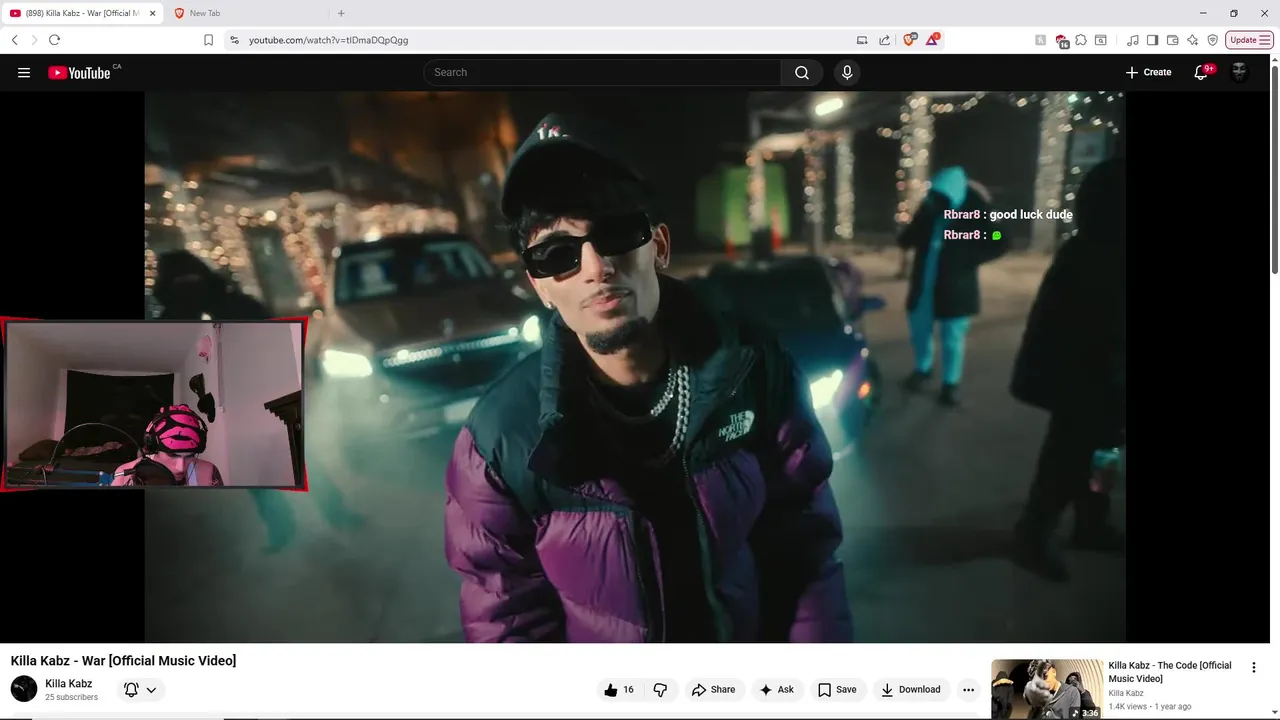Viewport: 1280px width, 720px height.
Task: Switch to the Killa Kabz War tab
Action: tap(82, 13)
